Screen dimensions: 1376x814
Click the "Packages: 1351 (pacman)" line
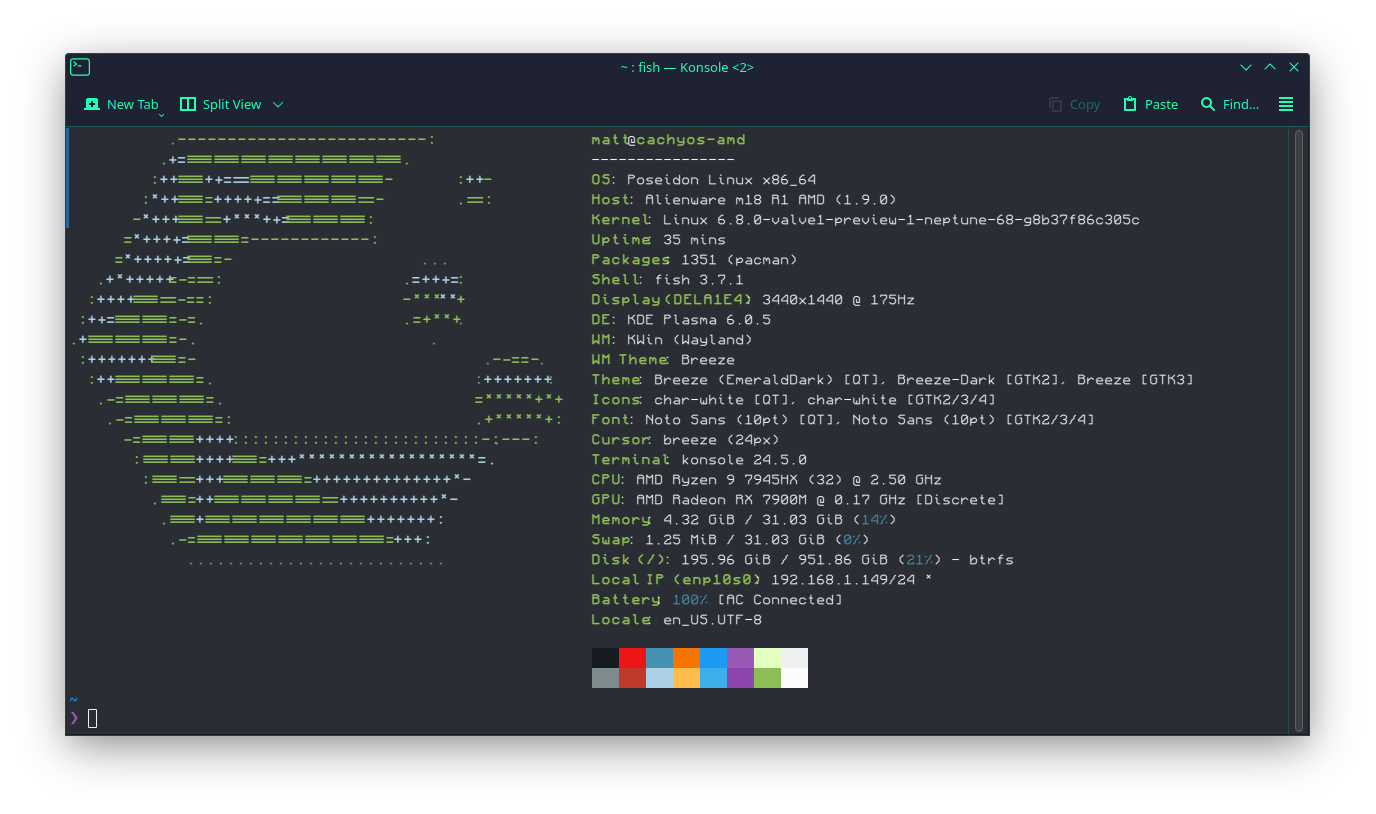[694, 260]
